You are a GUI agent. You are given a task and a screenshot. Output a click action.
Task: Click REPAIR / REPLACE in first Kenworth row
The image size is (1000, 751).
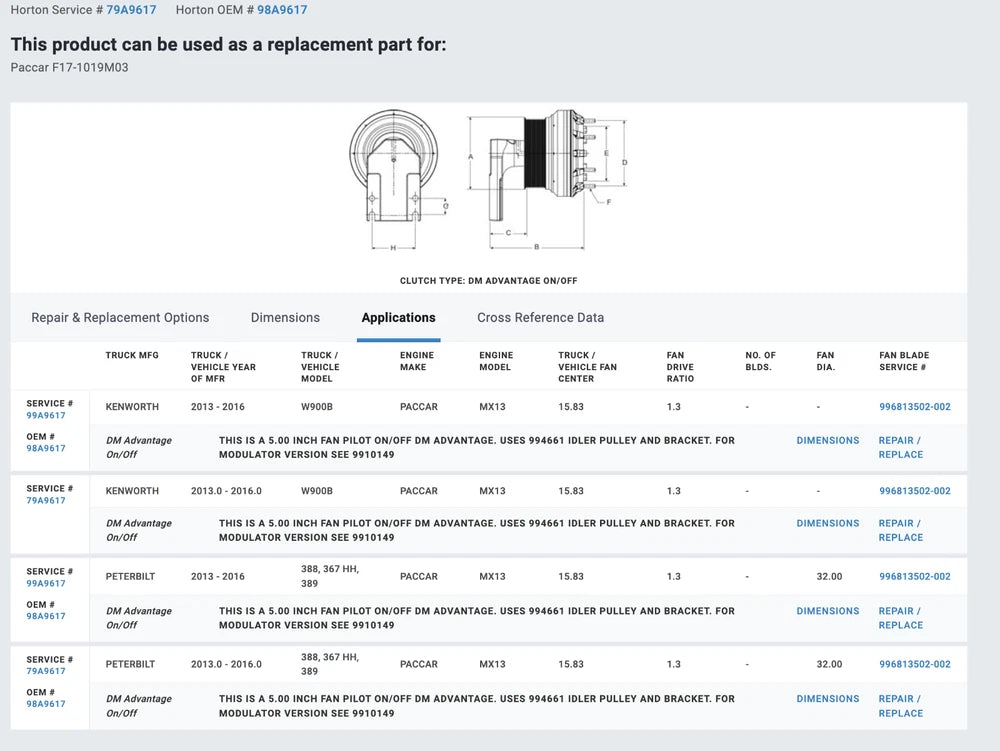tap(900, 447)
